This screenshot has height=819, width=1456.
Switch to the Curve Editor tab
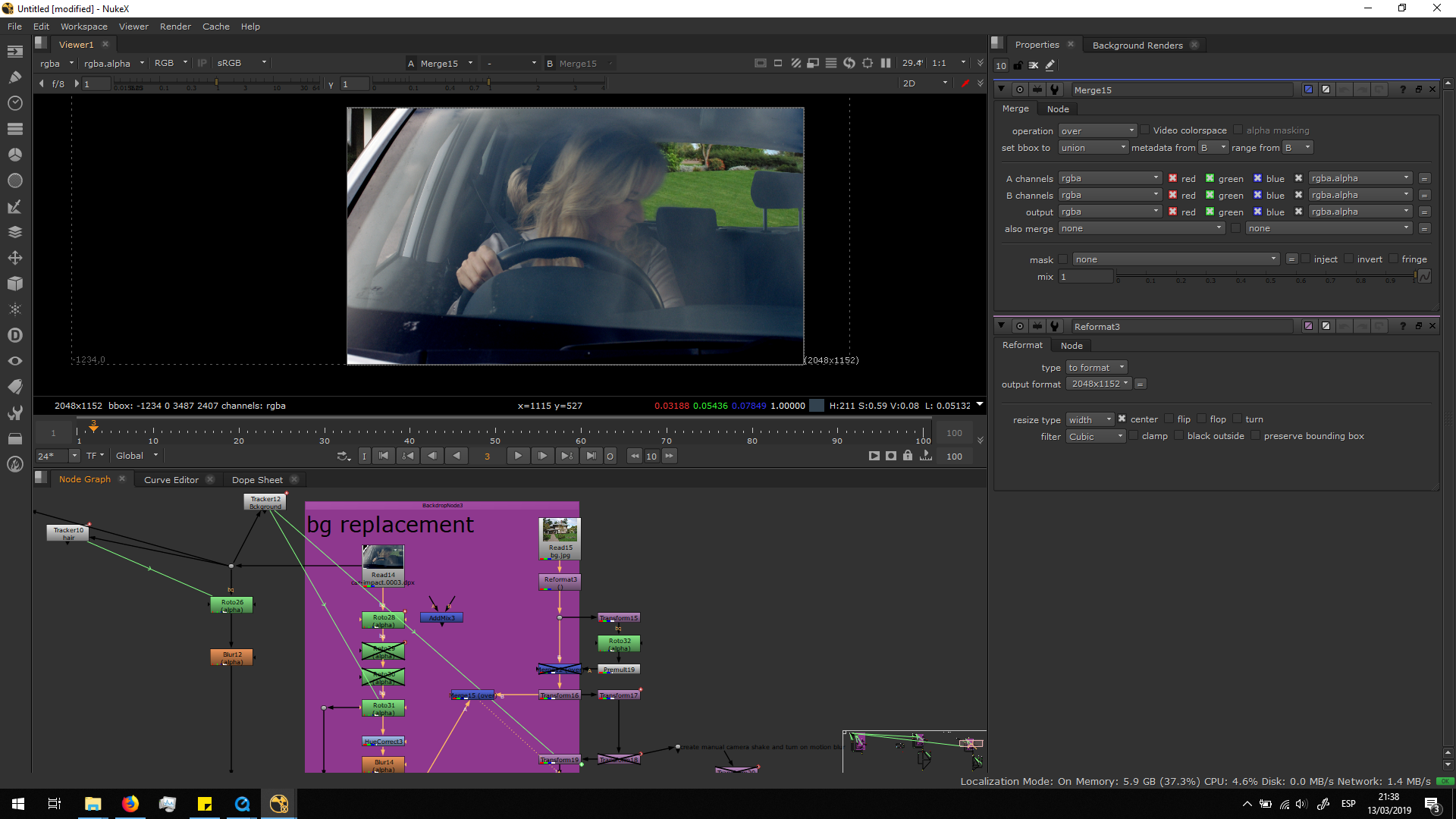click(x=171, y=480)
